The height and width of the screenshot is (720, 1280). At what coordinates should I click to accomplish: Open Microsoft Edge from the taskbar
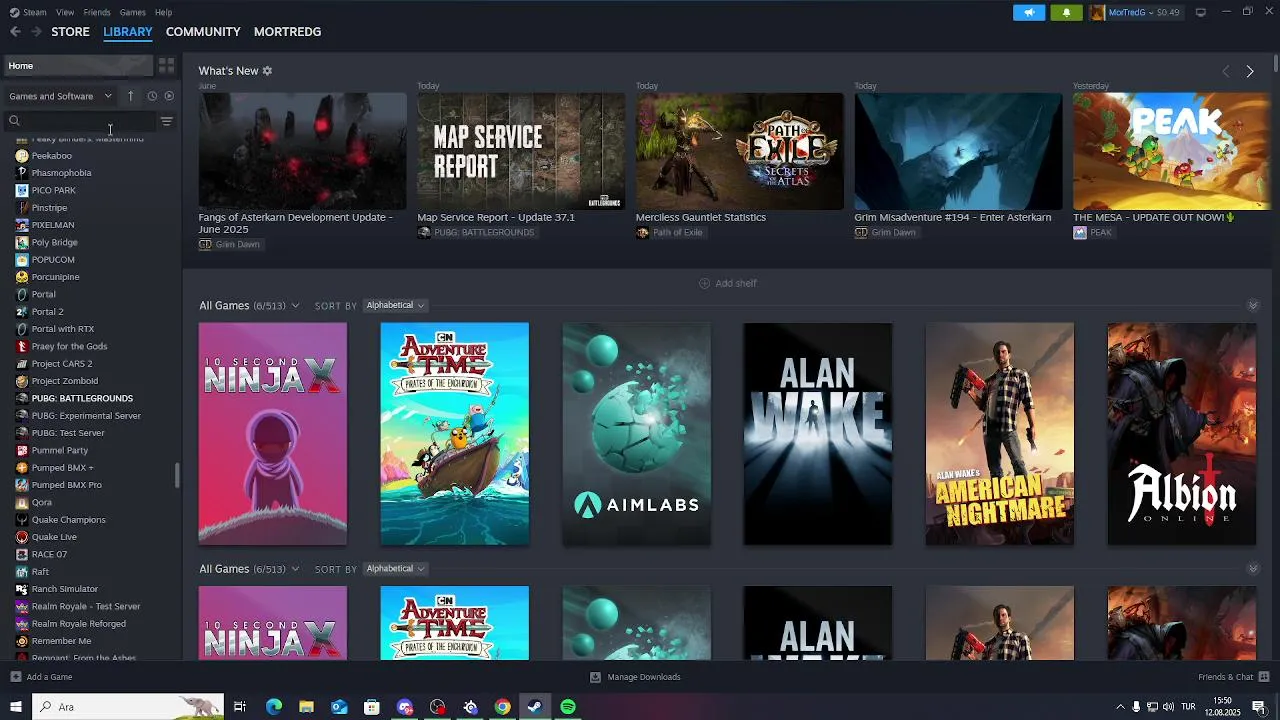tap(273, 707)
